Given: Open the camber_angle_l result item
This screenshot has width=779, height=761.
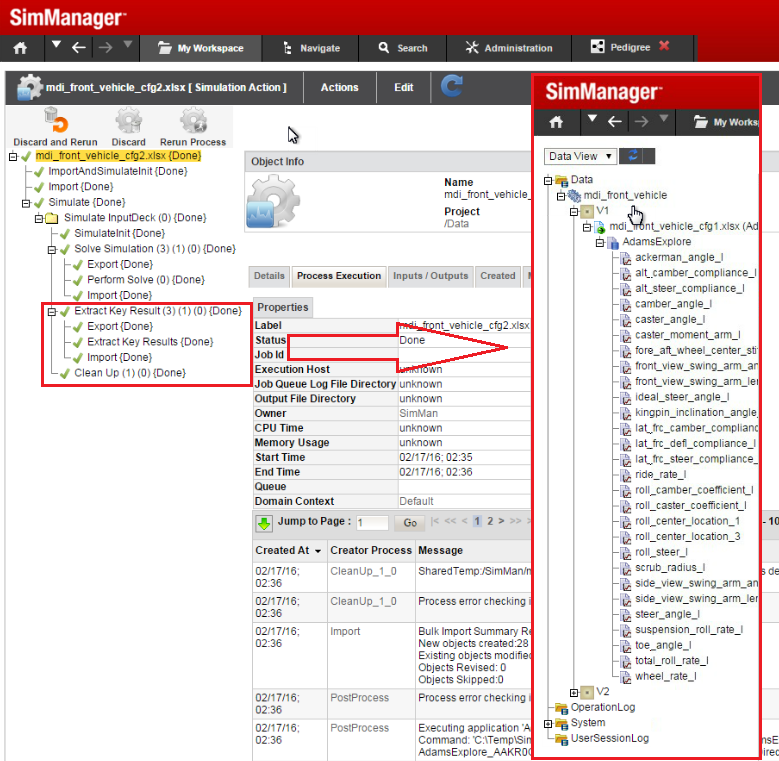Looking at the screenshot, I should pos(673,304).
